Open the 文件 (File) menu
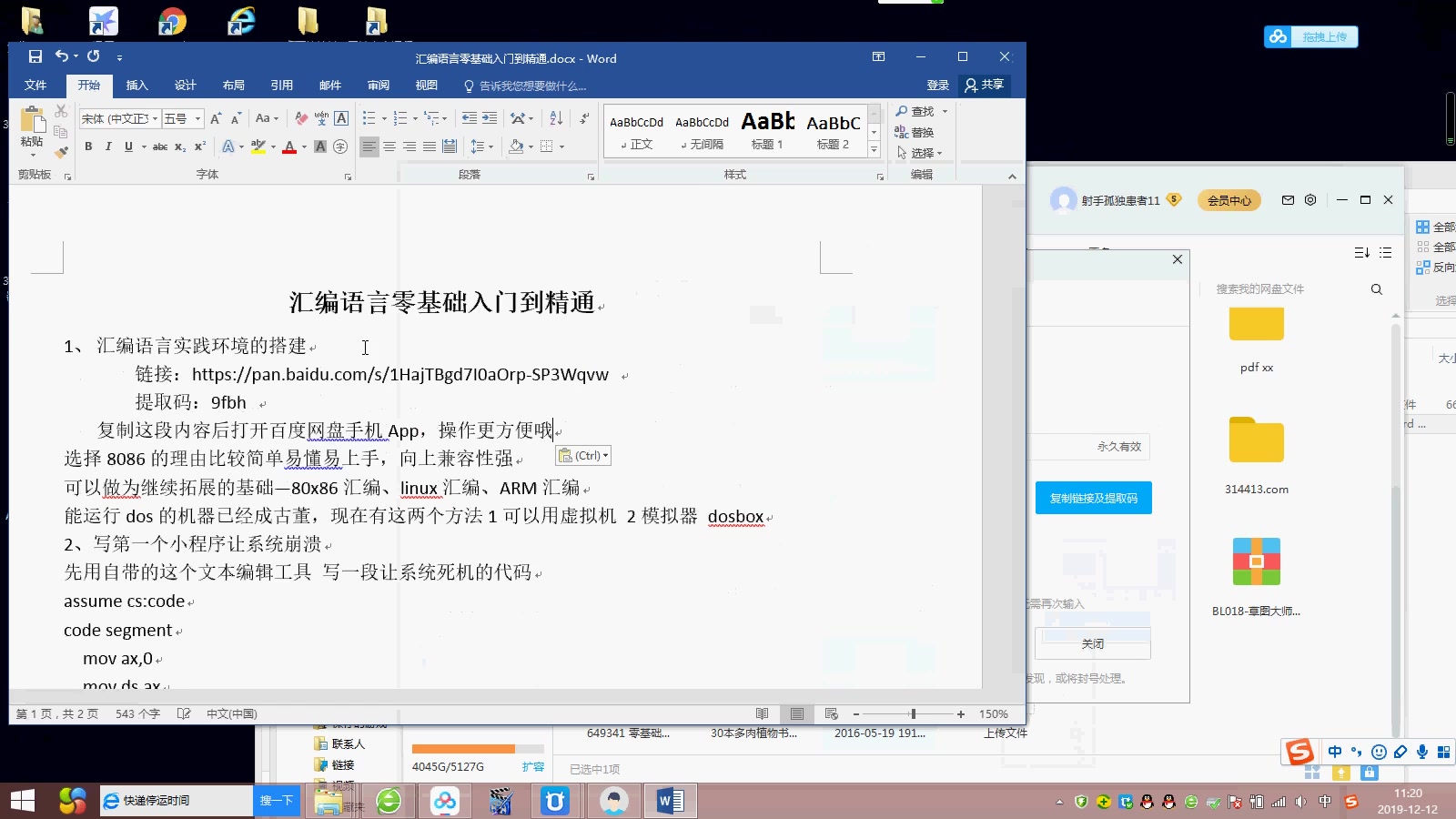1456x819 pixels. tap(35, 85)
